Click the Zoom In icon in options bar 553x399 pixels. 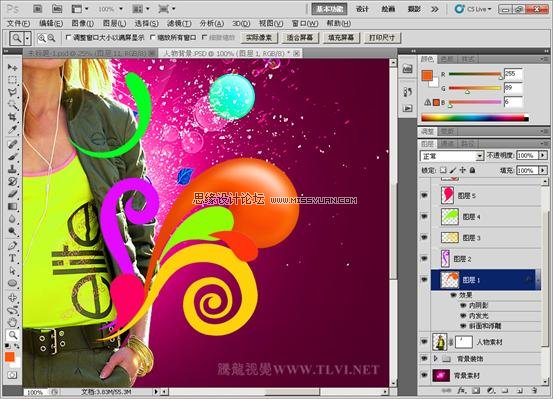(42, 38)
